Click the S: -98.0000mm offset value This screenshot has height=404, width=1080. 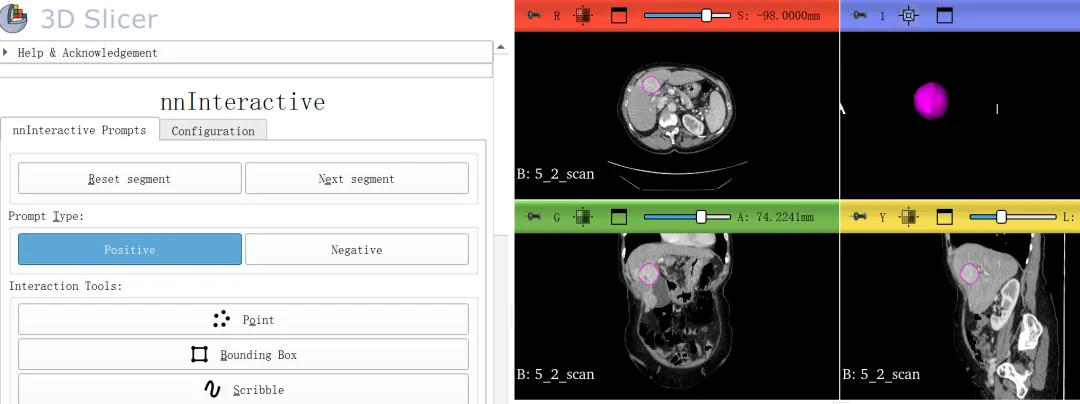778,15
